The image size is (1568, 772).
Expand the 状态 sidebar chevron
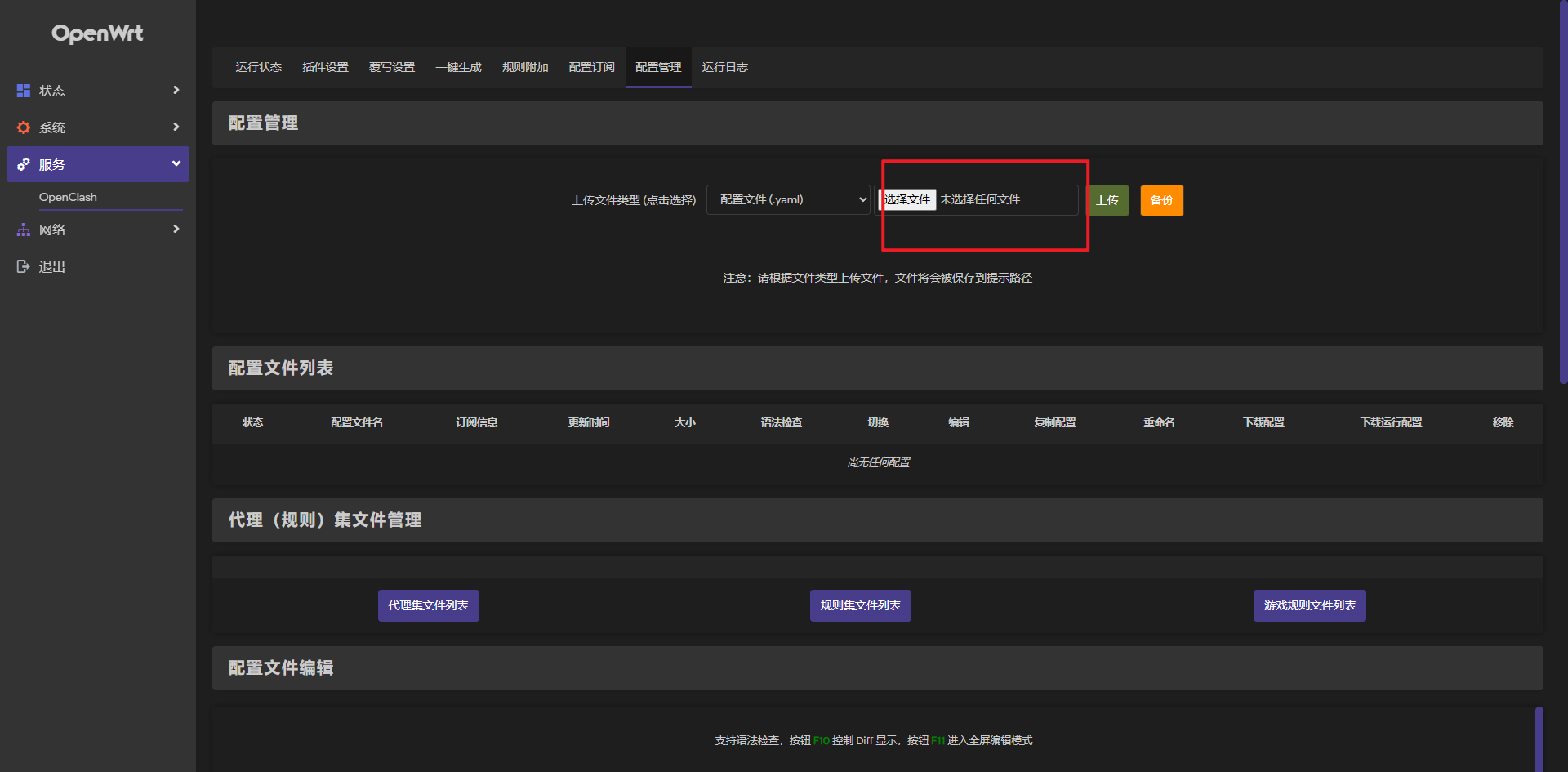(x=176, y=91)
